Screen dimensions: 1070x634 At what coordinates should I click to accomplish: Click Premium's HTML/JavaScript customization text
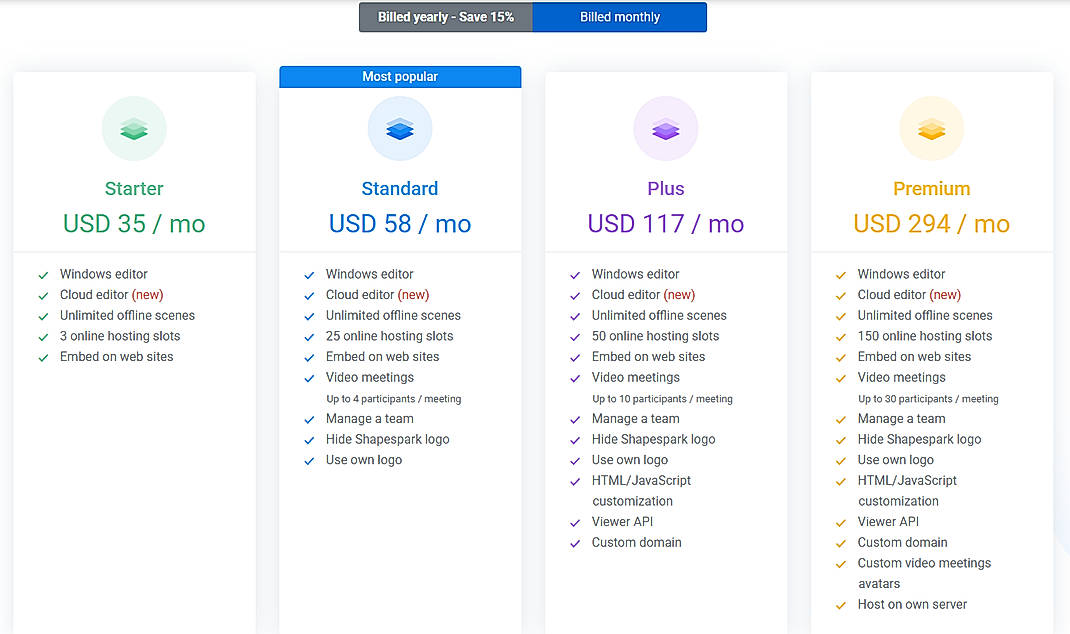[907, 491]
